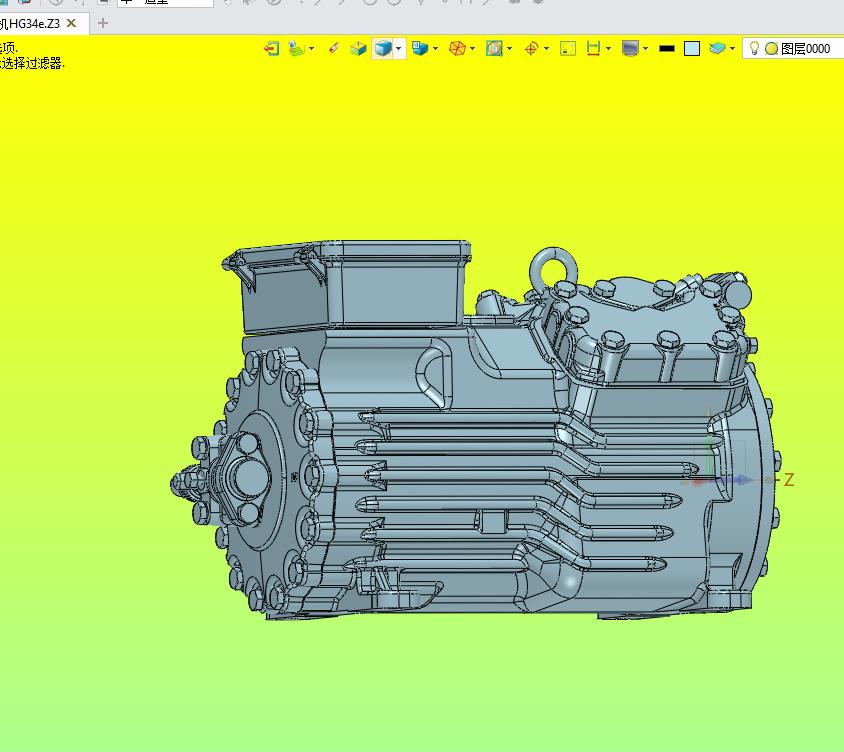Click the red crosshair target icon

point(531,49)
